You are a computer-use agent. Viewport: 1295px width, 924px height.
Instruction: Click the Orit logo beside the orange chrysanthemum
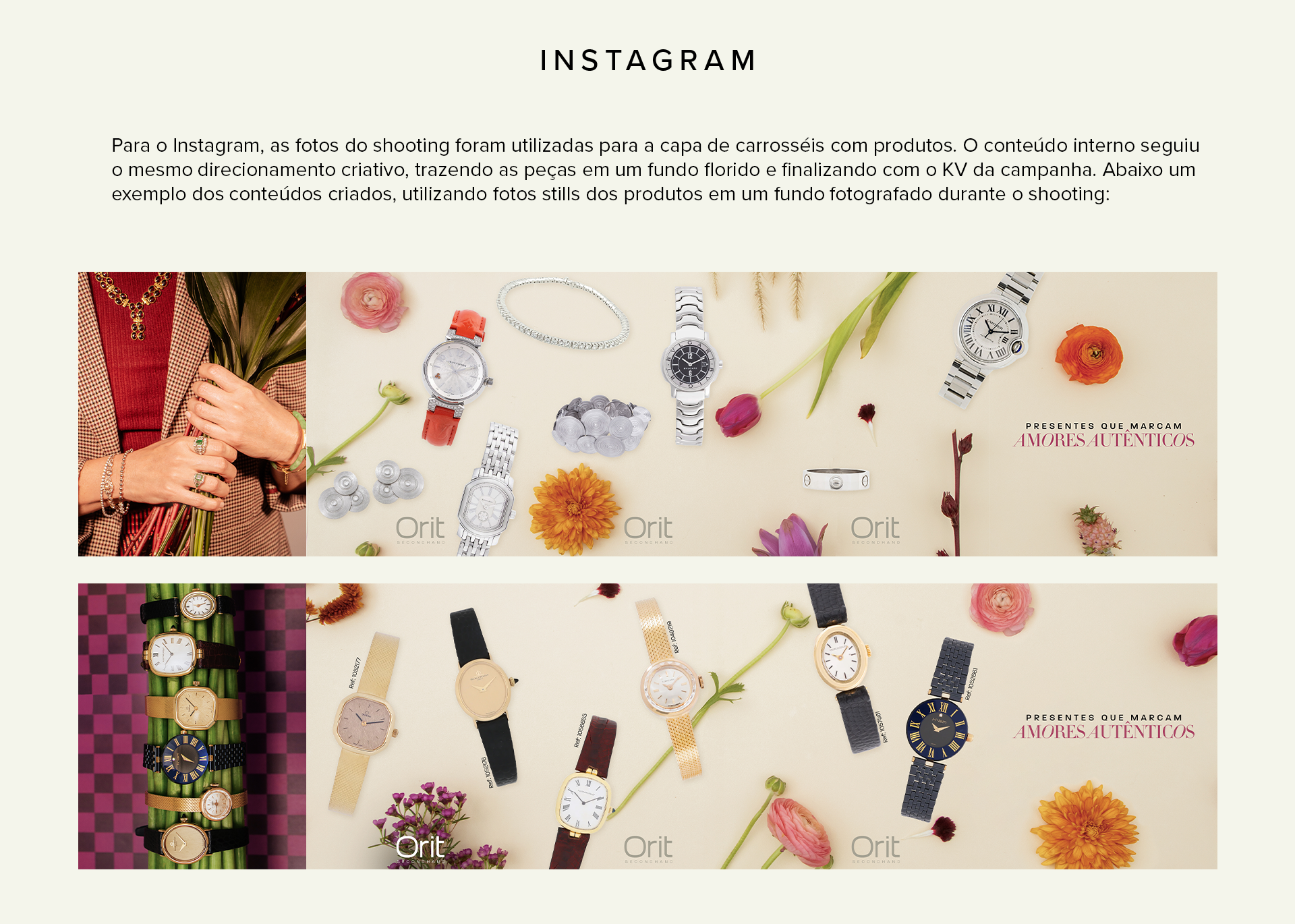[647, 529]
